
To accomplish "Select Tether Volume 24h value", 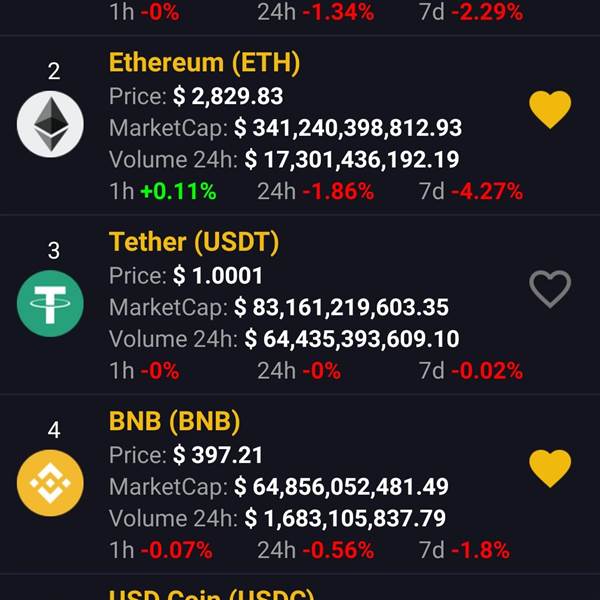I will pyautogui.click(x=352, y=339).
